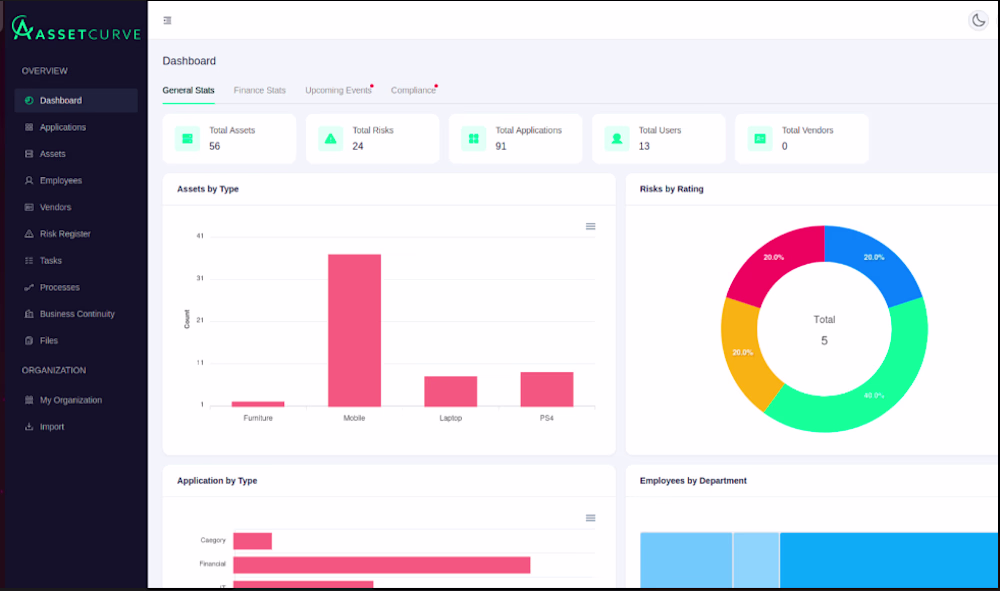Image resolution: width=1000 pixels, height=591 pixels.
Task: Click the Total Assets card icon
Action: [188, 138]
